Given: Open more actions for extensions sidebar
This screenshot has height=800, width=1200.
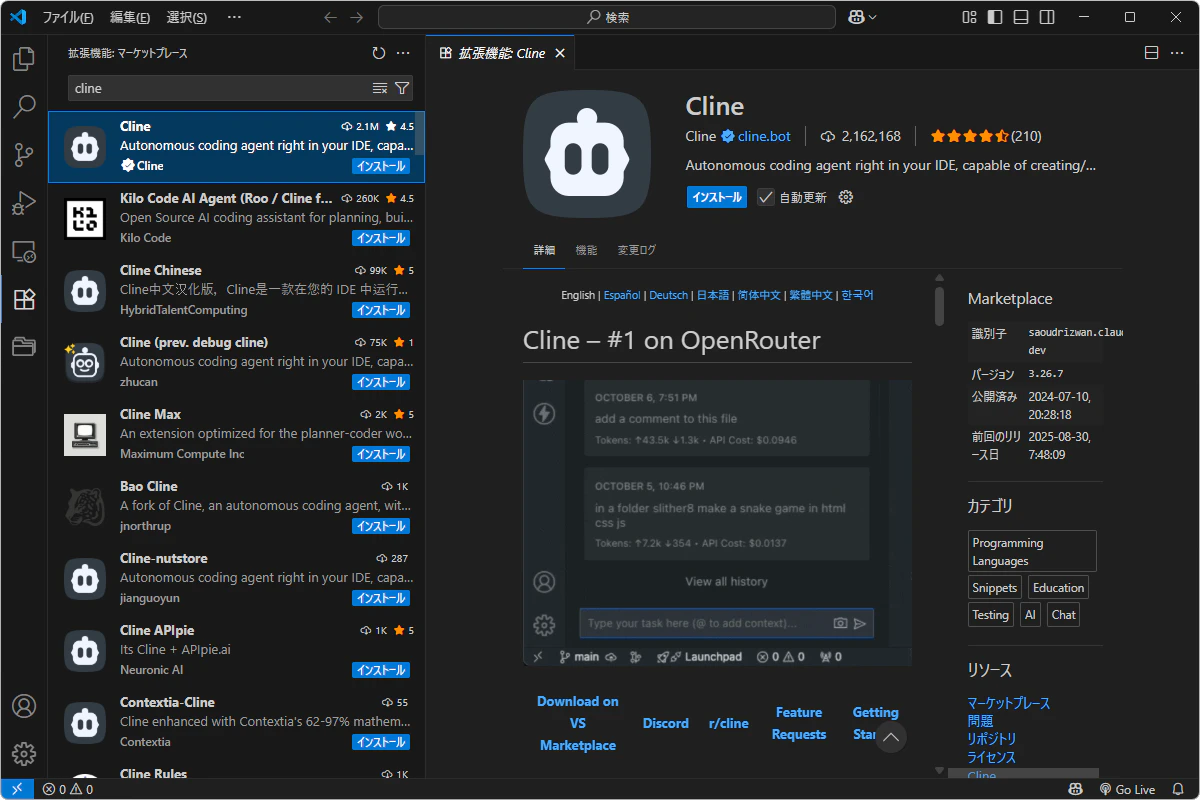Looking at the screenshot, I should pyautogui.click(x=403, y=53).
